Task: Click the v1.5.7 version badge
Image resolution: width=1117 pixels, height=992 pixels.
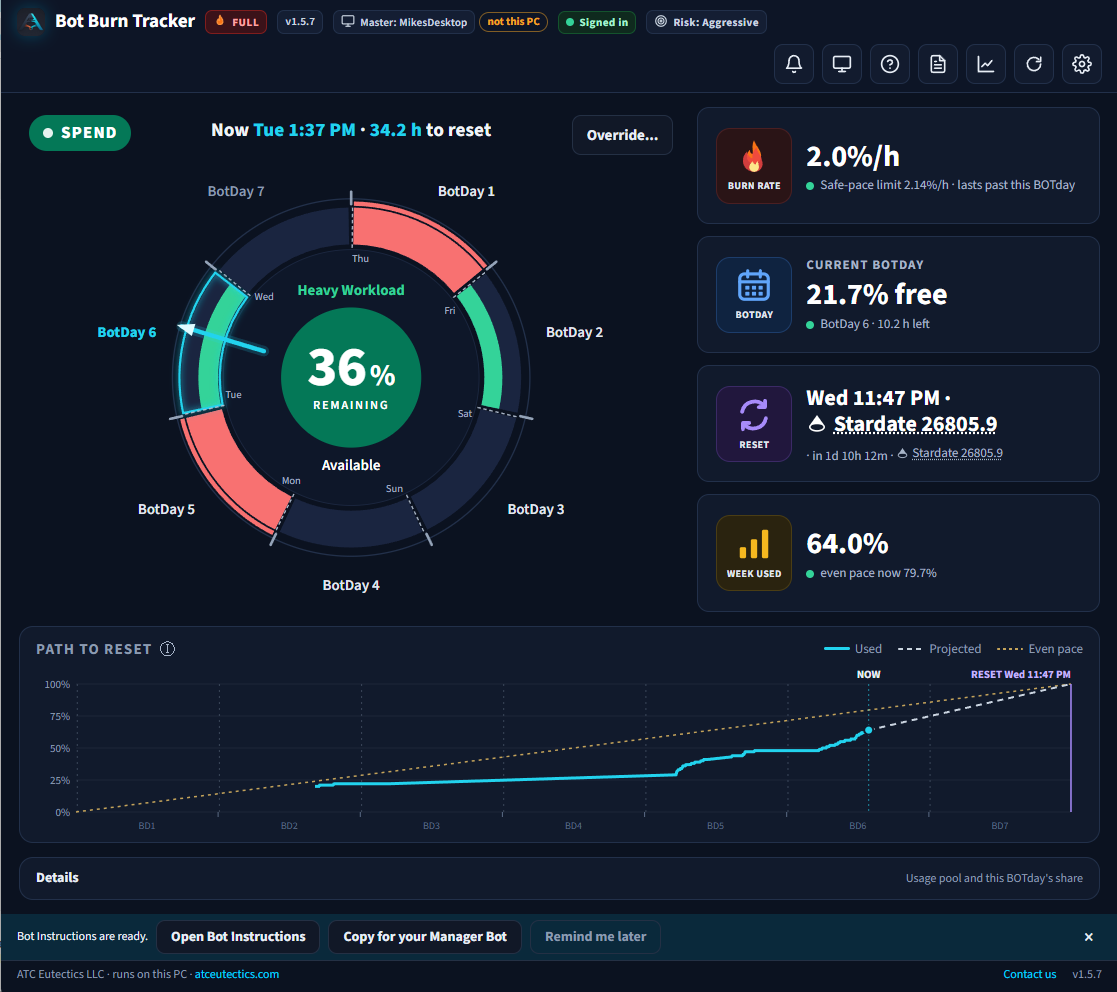Action: point(300,22)
